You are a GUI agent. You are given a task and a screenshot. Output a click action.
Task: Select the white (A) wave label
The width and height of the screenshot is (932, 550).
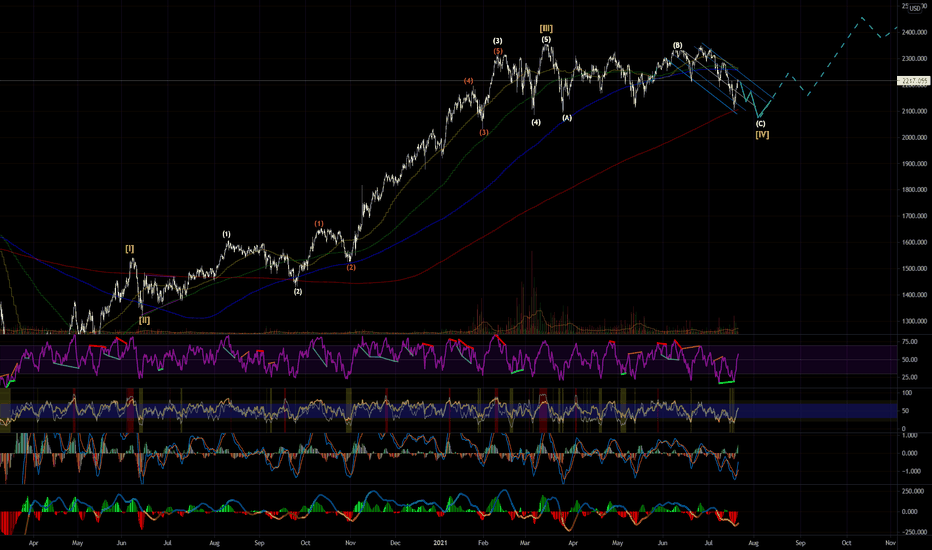[x=567, y=118]
